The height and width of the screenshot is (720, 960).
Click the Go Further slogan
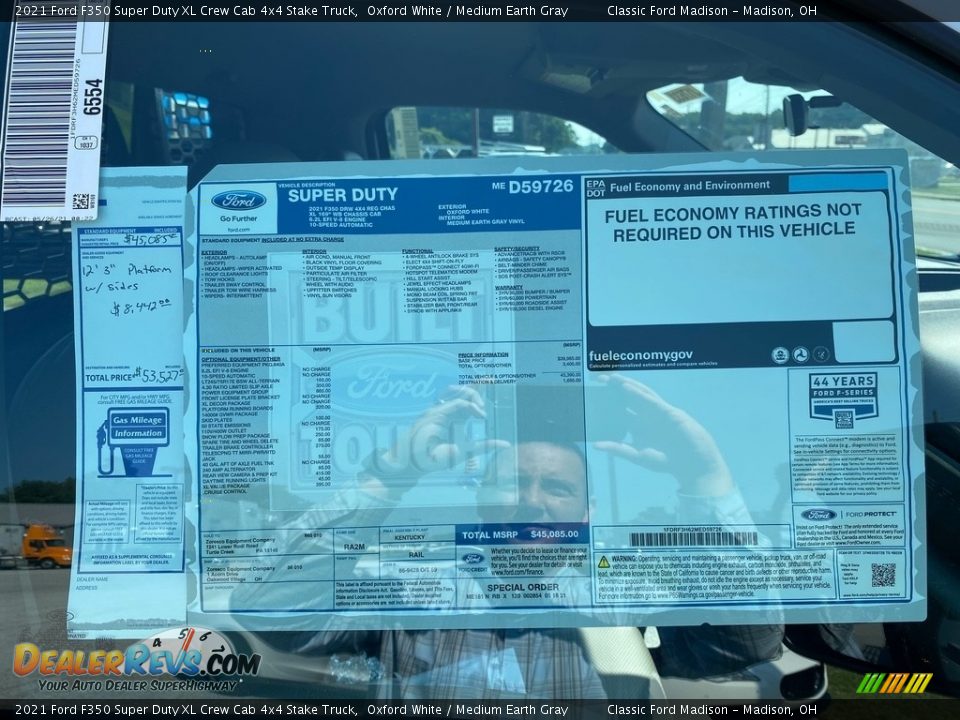(239, 219)
